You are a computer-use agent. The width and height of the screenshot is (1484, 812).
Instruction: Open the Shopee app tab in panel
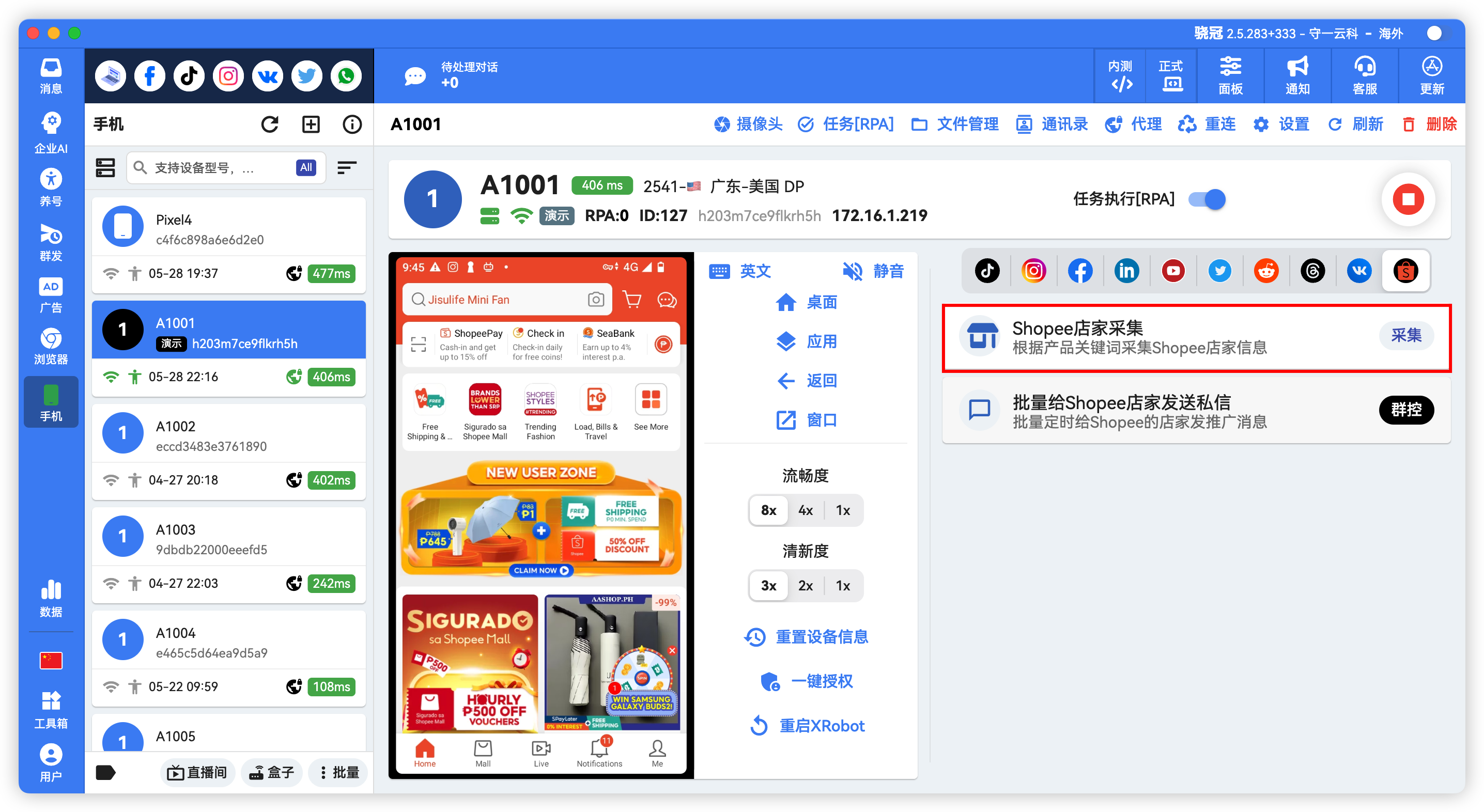click(x=1405, y=271)
